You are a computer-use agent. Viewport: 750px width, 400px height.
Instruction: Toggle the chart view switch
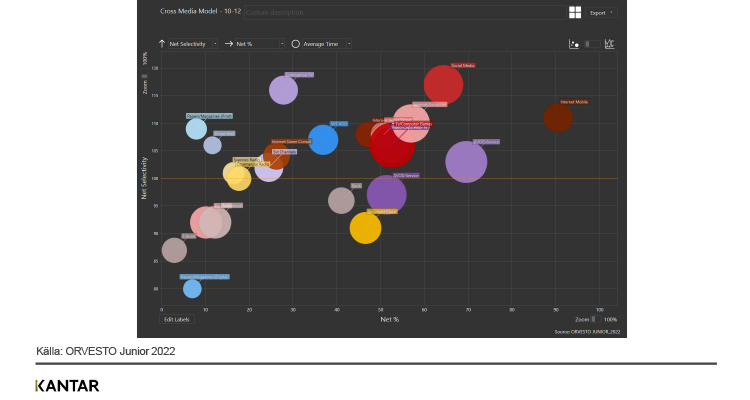(592, 44)
